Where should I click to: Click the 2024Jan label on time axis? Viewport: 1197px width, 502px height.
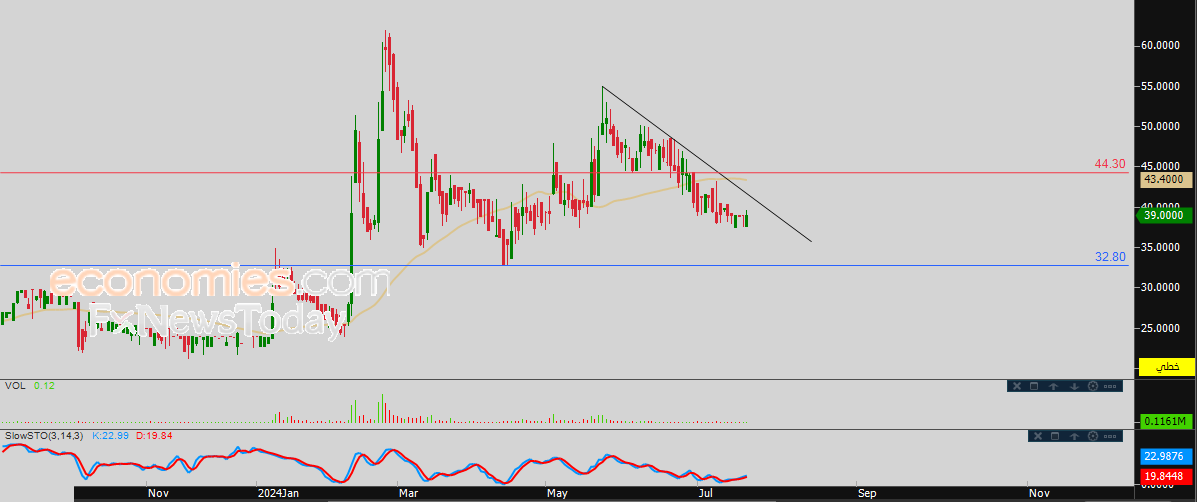point(278,494)
